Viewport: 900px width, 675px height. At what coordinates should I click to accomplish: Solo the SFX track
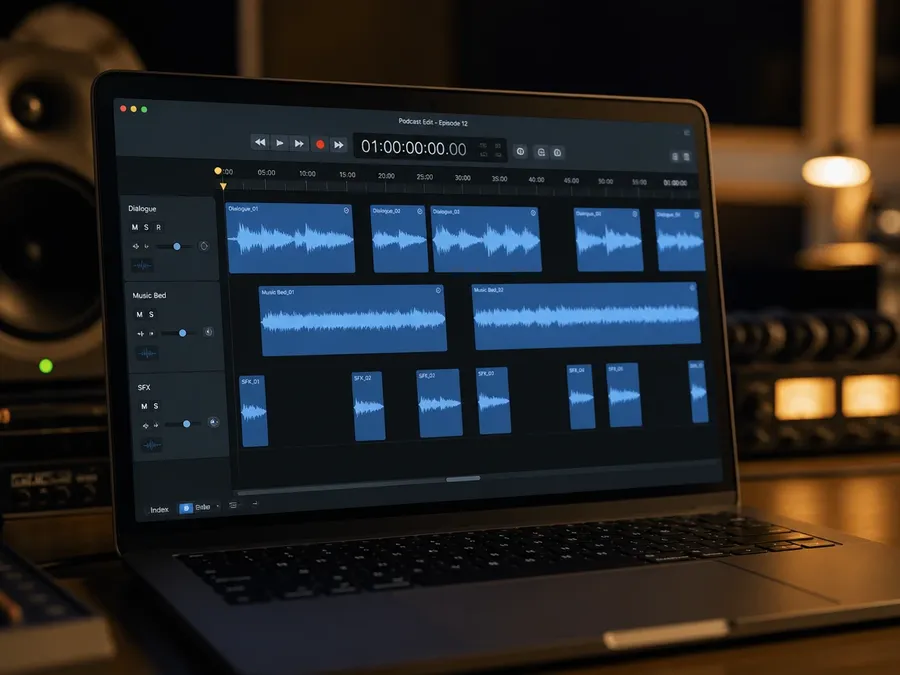156,406
